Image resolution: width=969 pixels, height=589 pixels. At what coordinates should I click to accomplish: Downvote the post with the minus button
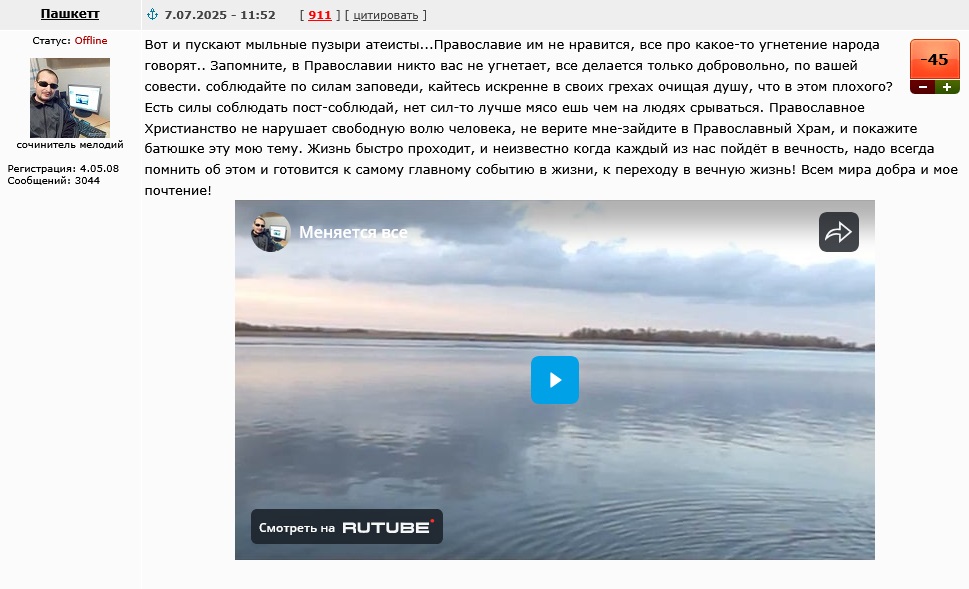[x=922, y=87]
